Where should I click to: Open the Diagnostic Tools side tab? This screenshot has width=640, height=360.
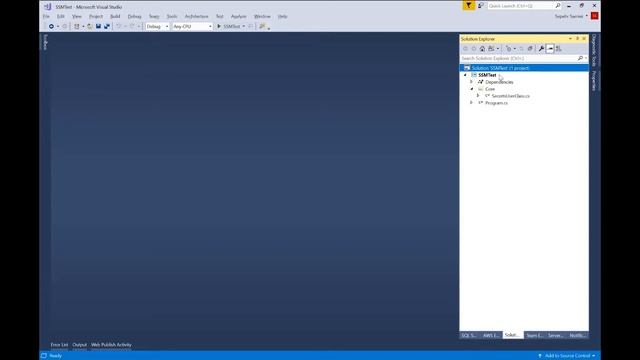point(594,50)
